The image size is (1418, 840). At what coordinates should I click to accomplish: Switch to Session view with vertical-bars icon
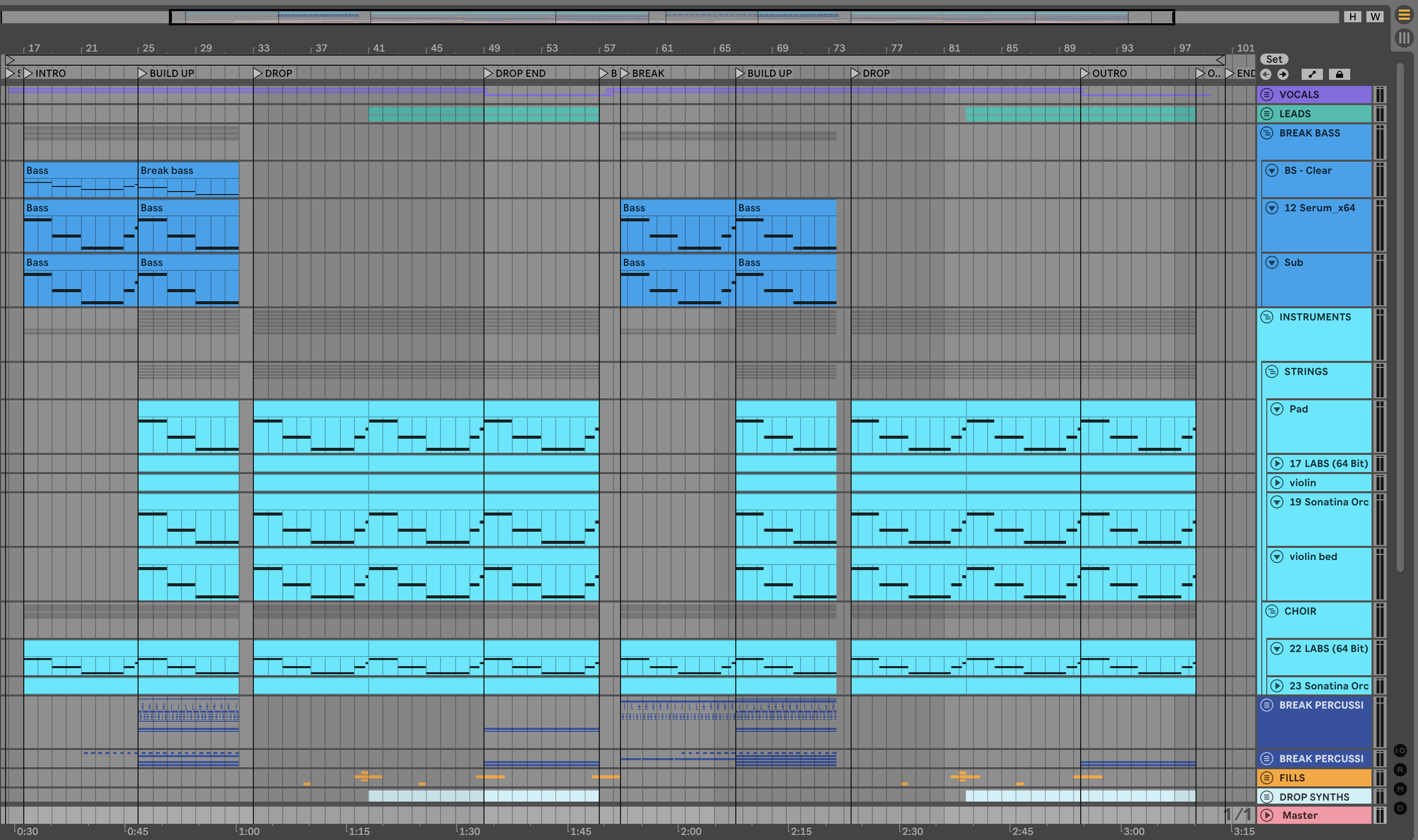(1404, 38)
